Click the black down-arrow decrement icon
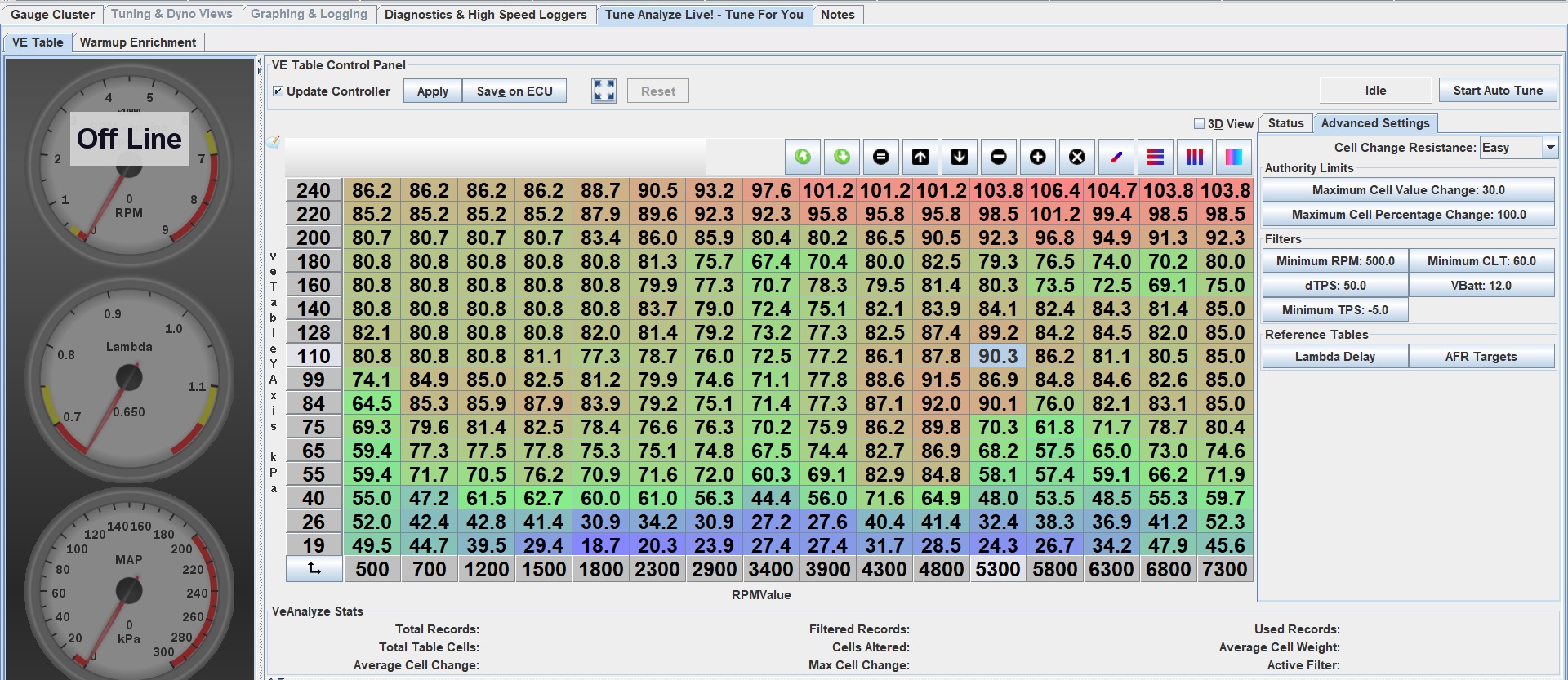The height and width of the screenshot is (680, 1568). tap(960, 157)
